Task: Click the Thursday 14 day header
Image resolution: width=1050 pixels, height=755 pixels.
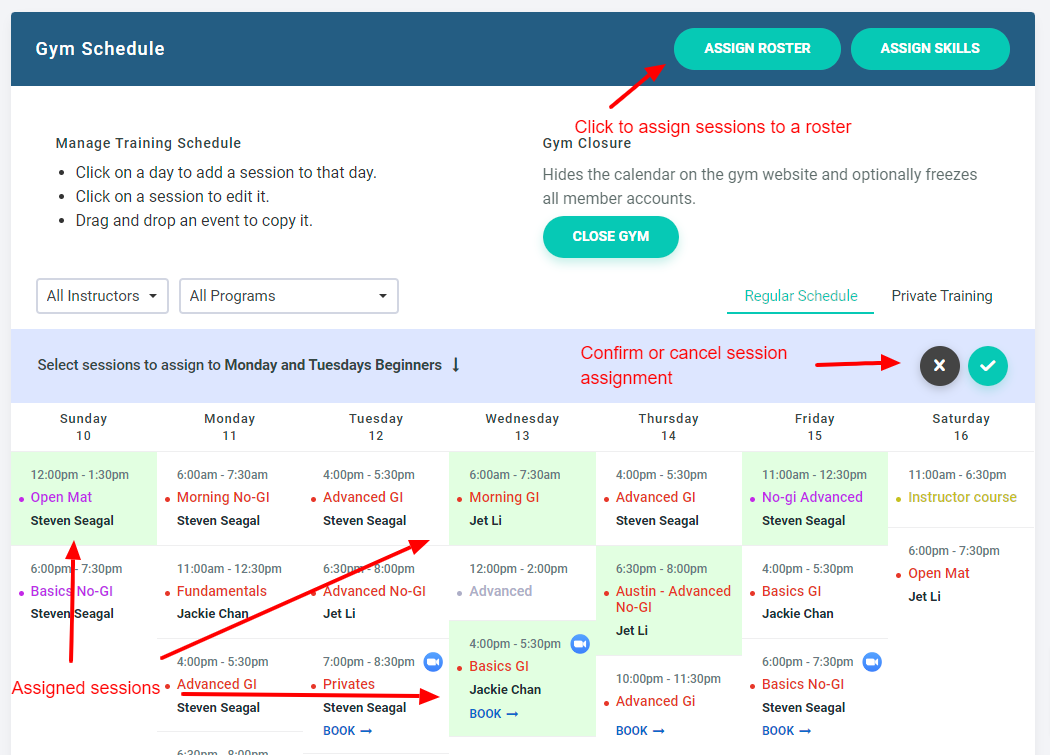Action: click(668, 427)
